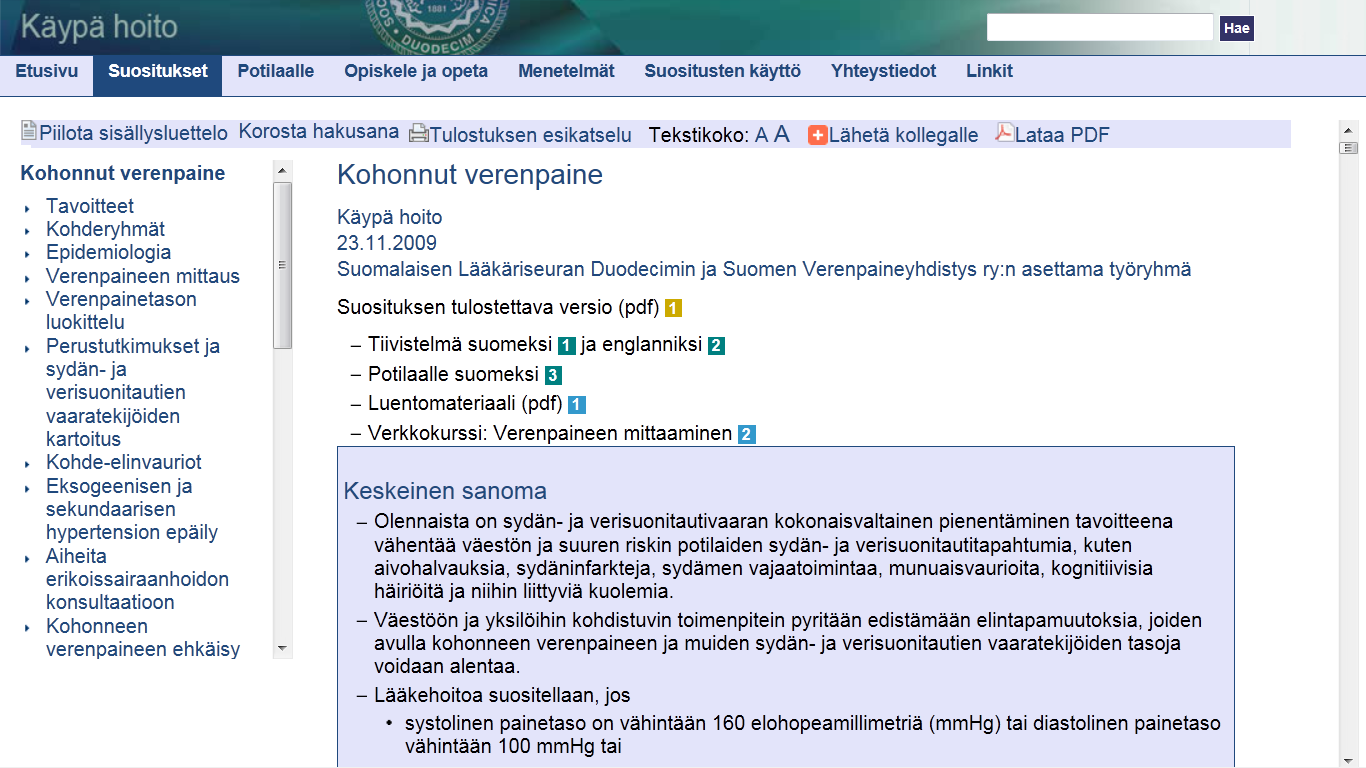The width and height of the screenshot is (1366, 768).
Task: Expand the Verenpaineen mittaus arrow
Action: pos(28,278)
